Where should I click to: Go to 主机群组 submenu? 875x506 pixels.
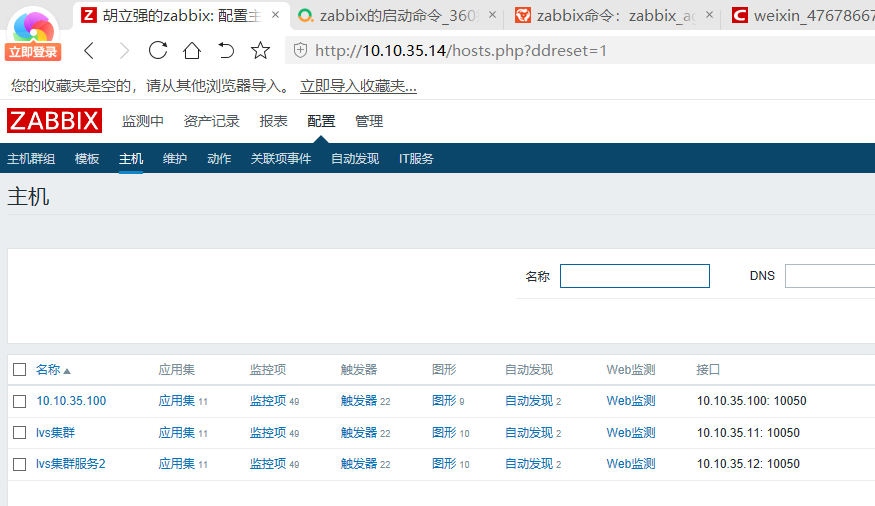(31, 159)
